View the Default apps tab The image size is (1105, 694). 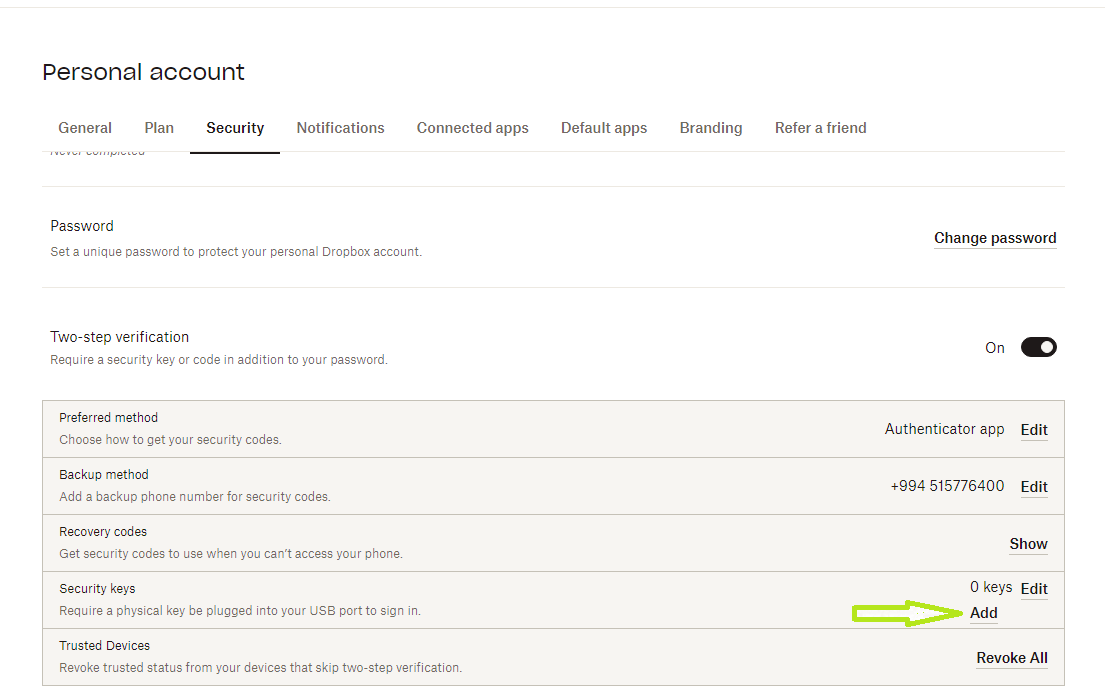[604, 128]
